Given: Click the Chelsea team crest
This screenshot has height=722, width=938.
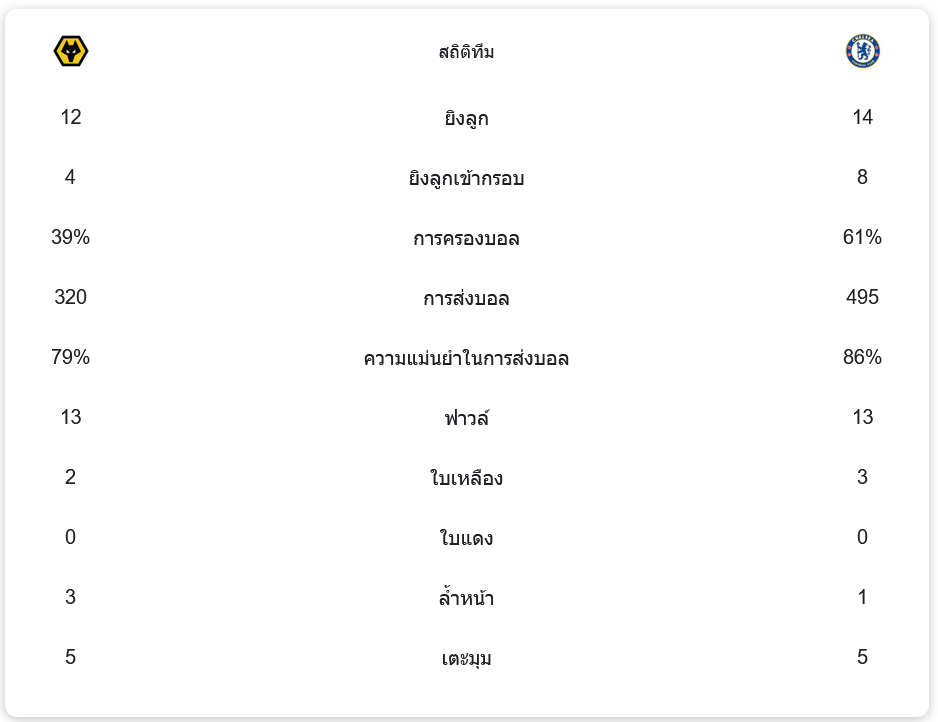Looking at the screenshot, I should coord(862,51).
